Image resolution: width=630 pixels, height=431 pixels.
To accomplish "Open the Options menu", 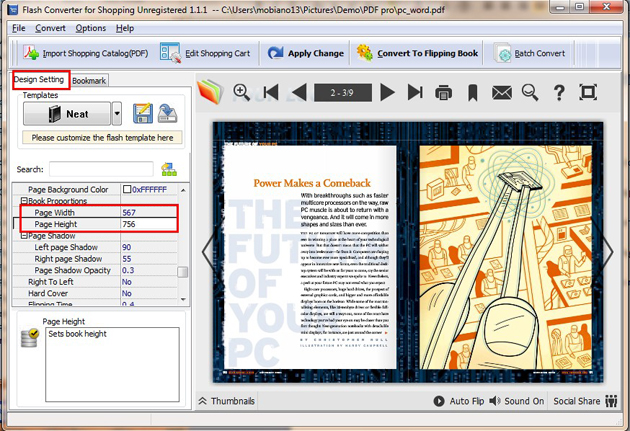I will (x=91, y=28).
